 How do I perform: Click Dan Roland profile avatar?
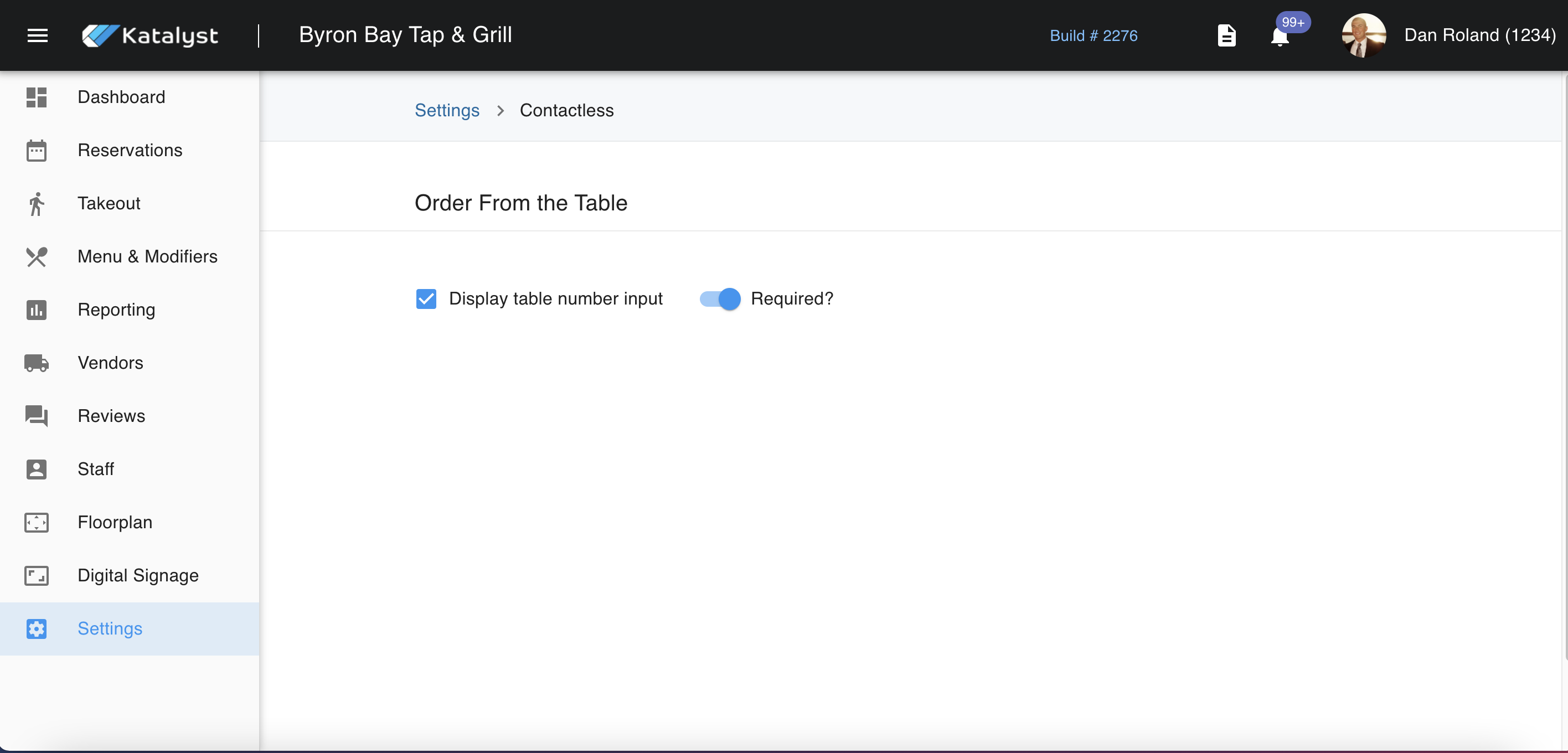tap(1364, 35)
